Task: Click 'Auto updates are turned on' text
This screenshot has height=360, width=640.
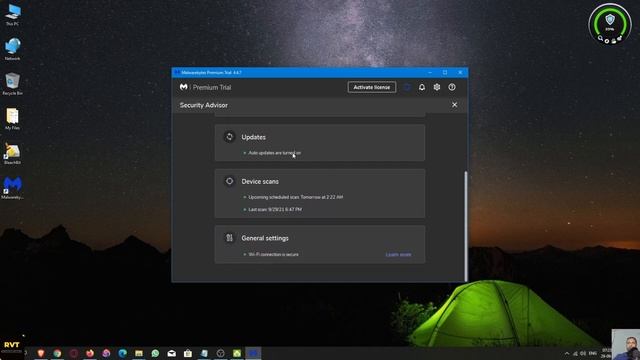Action: (x=275, y=153)
